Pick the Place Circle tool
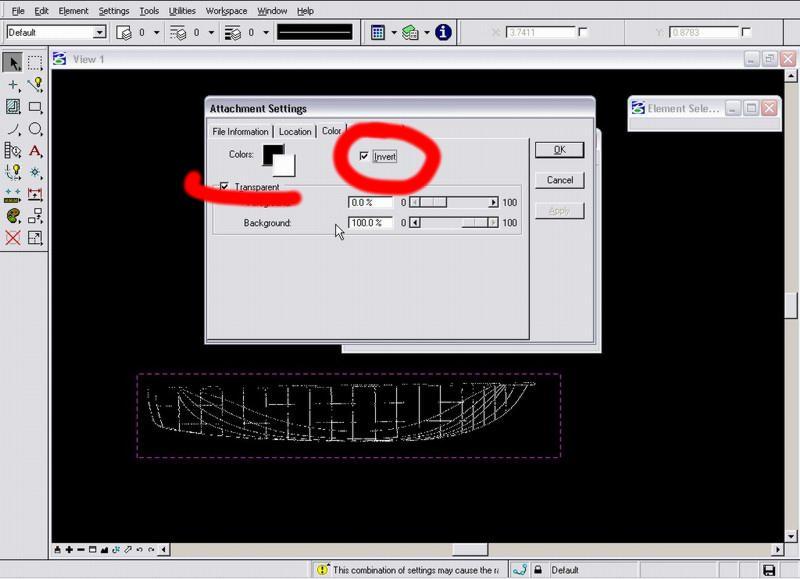The image size is (800, 579). 35,129
